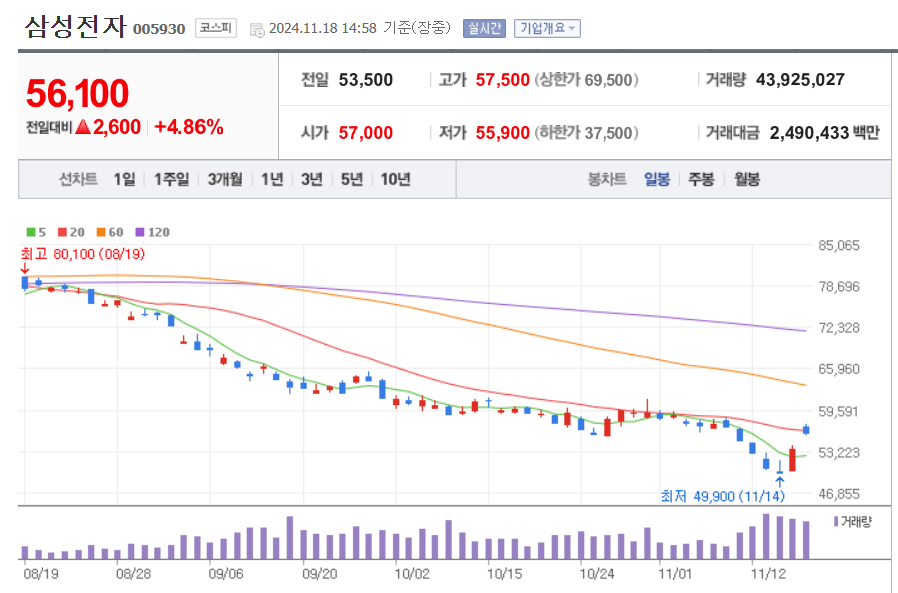Click the 봉차트 section label
898x593 pixels.
tap(607, 179)
